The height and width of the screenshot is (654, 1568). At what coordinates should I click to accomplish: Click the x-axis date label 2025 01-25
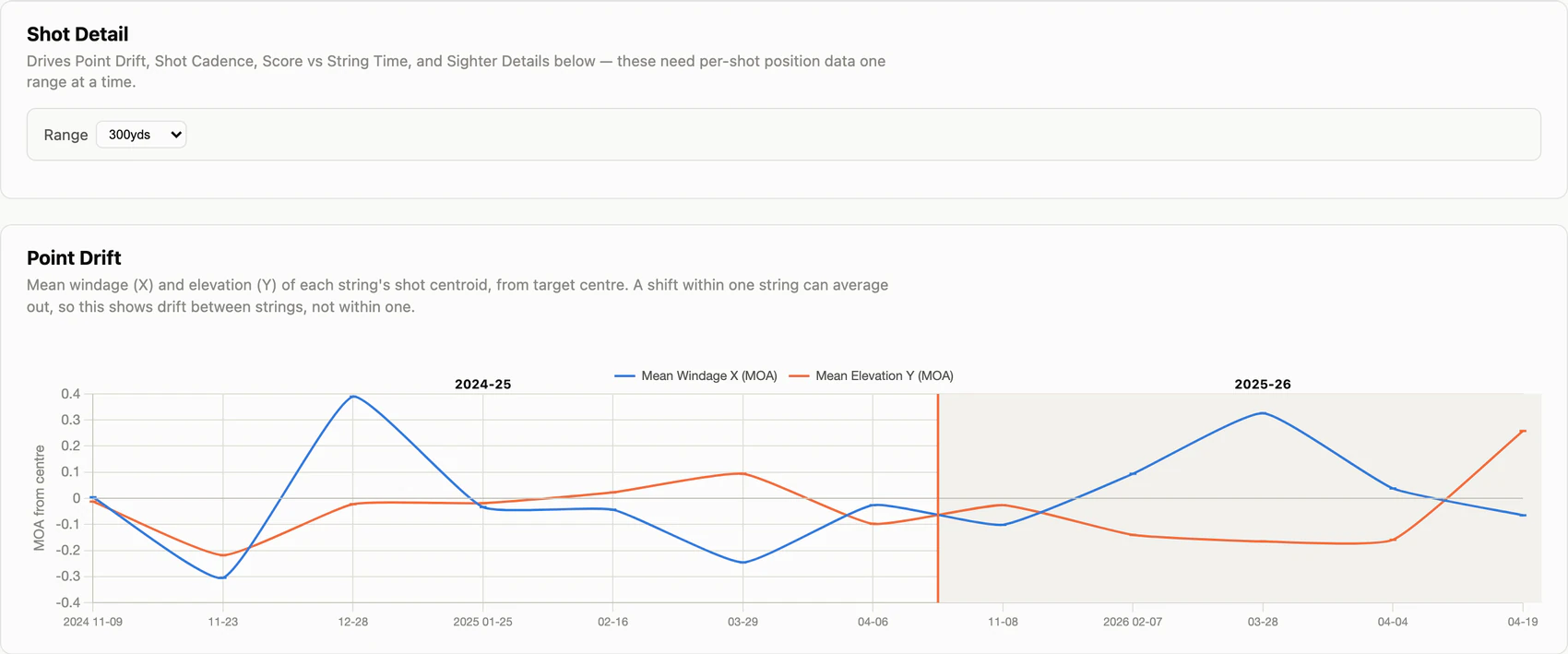(482, 622)
